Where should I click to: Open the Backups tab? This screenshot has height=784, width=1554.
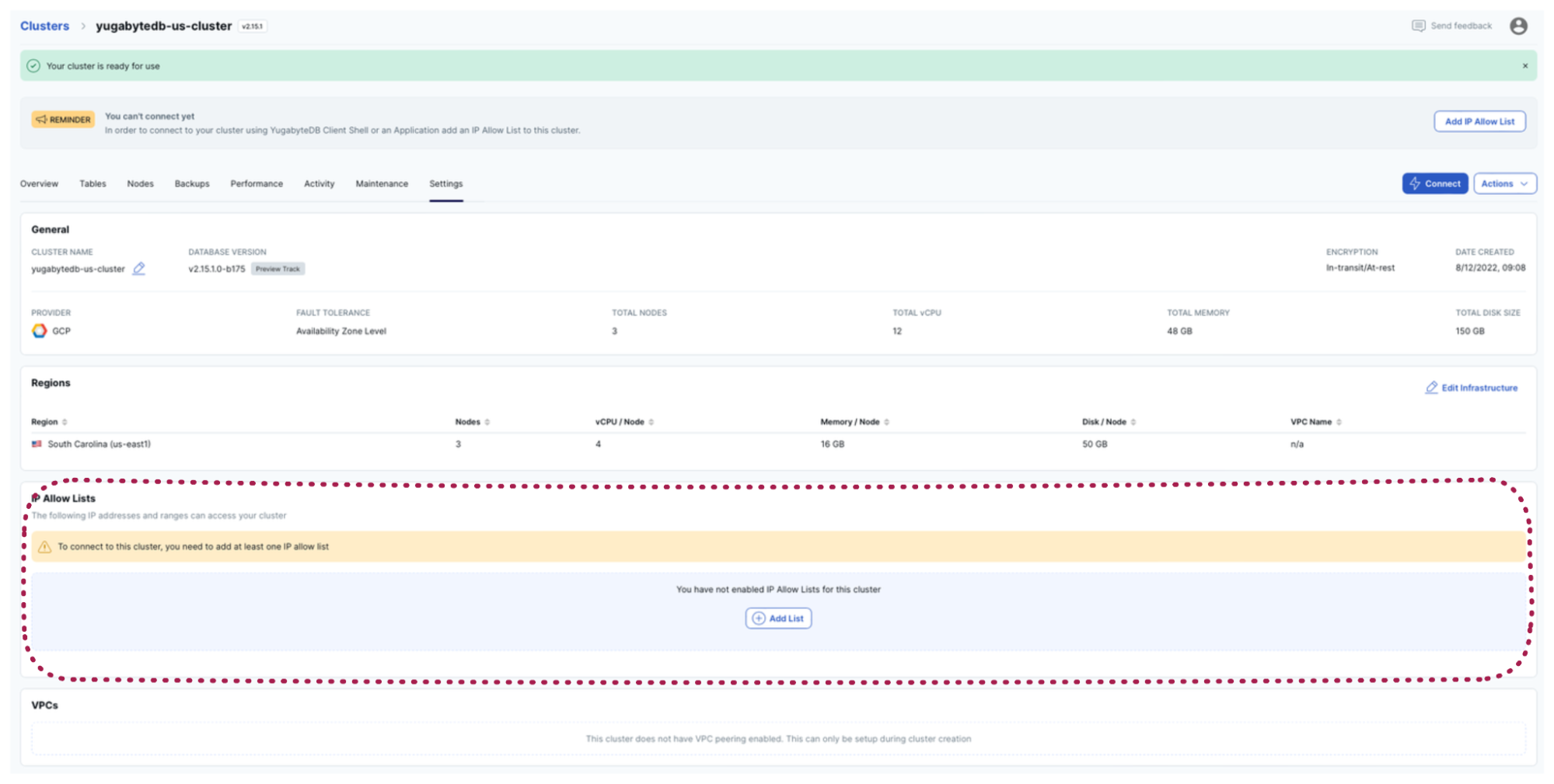point(192,183)
